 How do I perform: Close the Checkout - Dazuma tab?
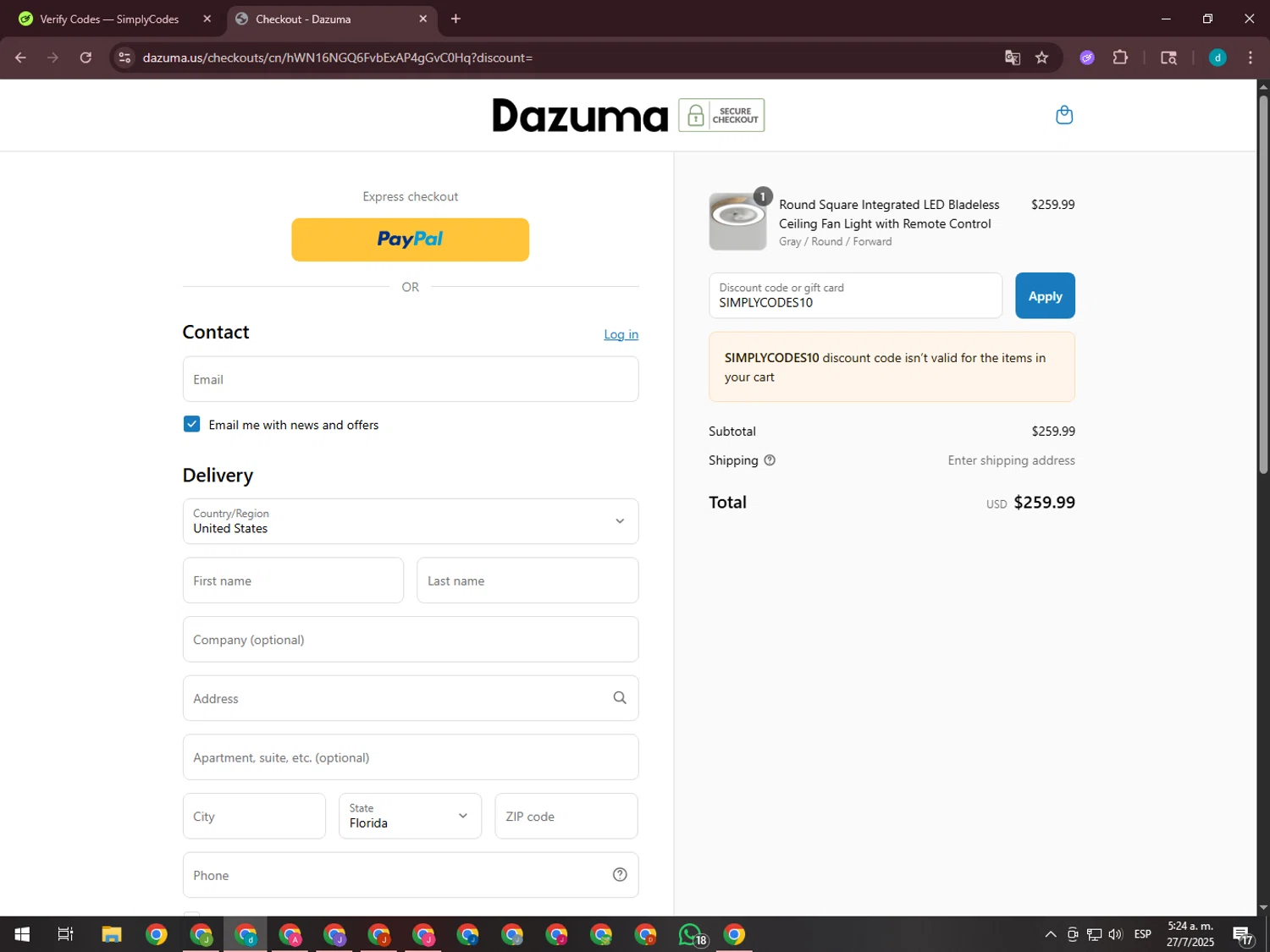[423, 19]
